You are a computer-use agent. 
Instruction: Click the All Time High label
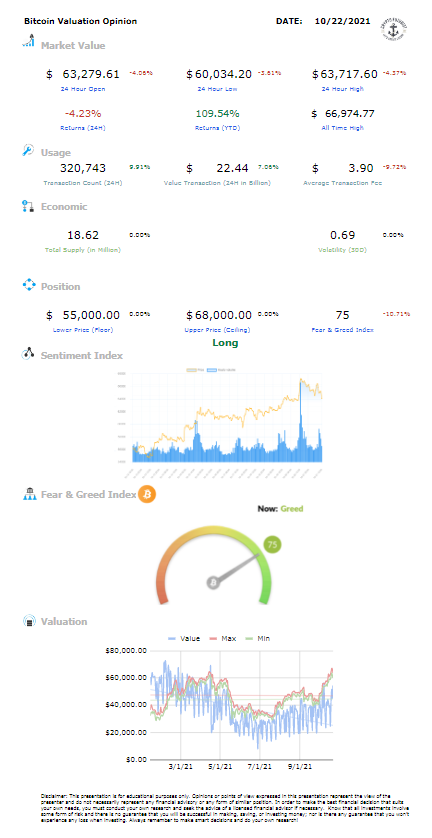click(343, 128)
